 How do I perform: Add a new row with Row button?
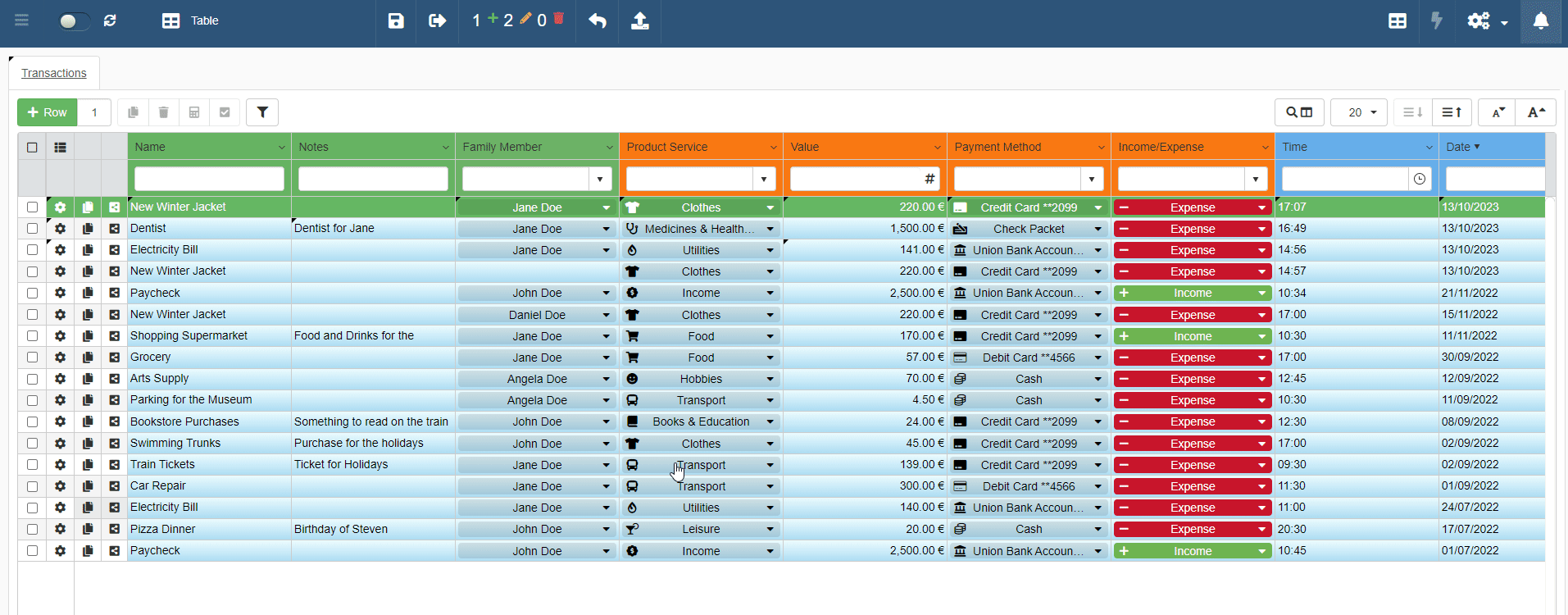[x=48, y=112]
